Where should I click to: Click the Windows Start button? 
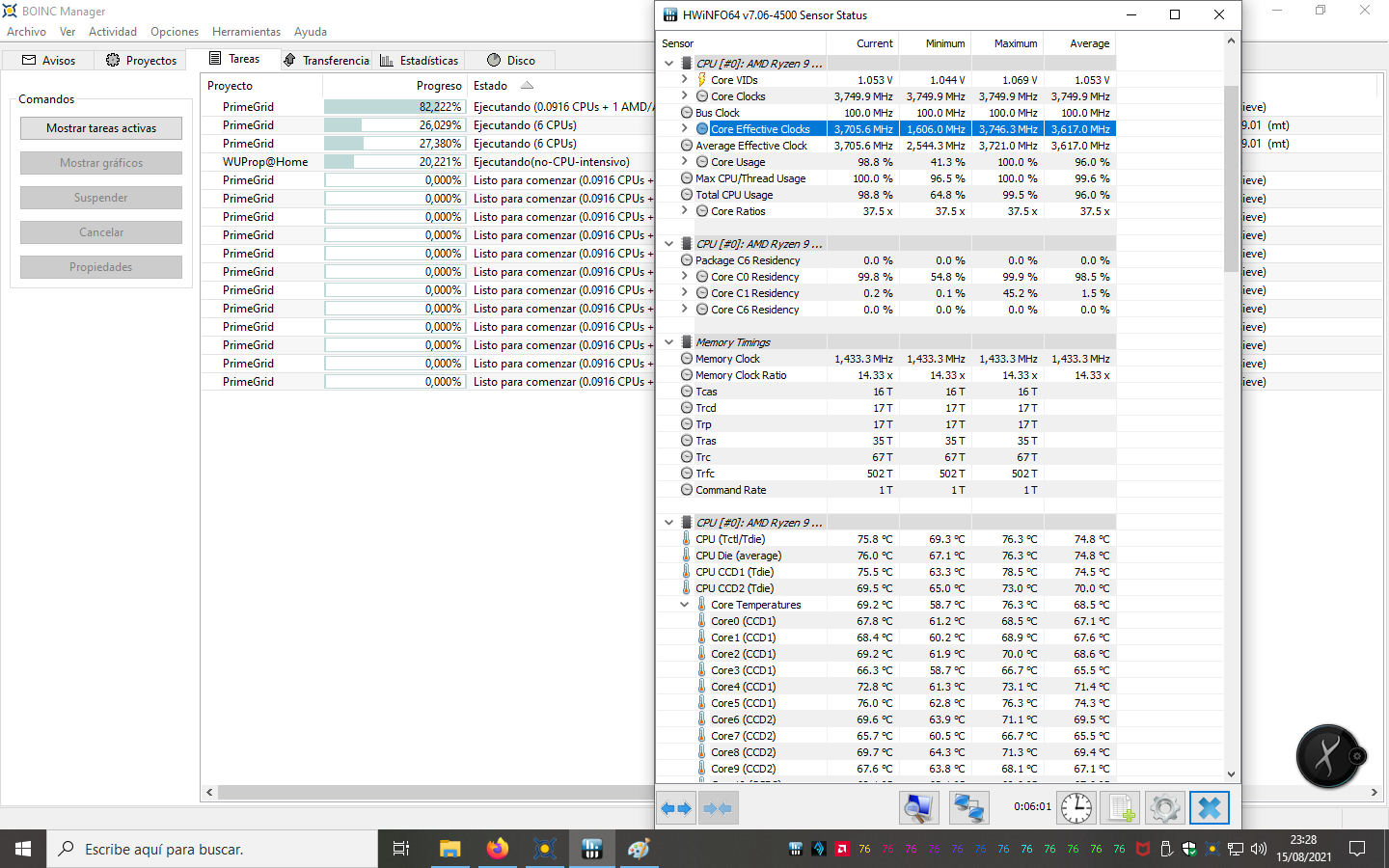click(23, 849)
